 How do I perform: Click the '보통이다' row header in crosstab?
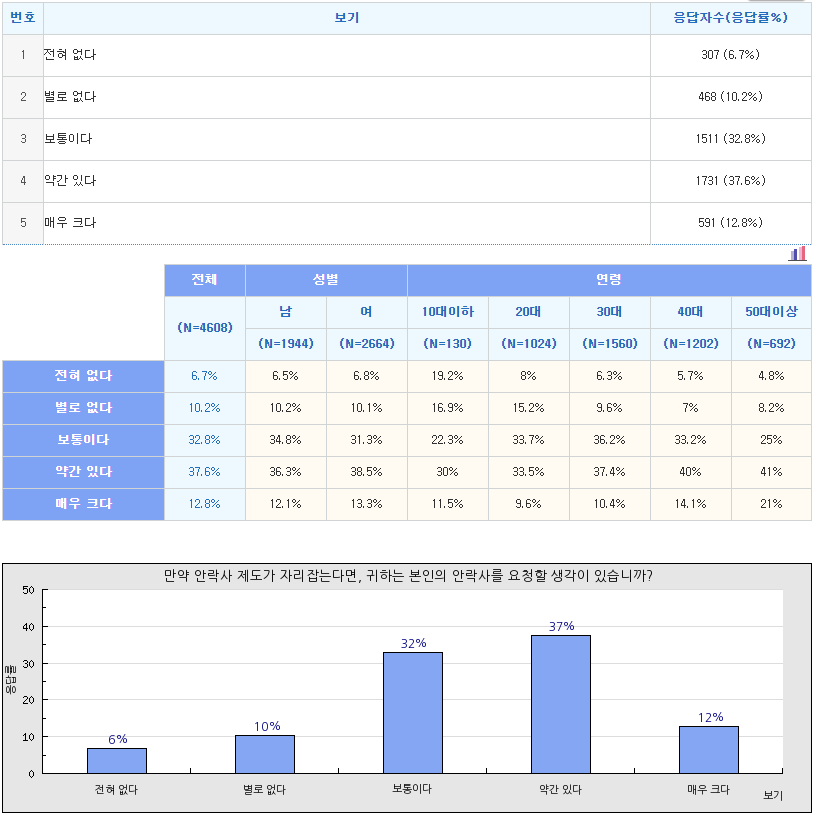(x=83, y=440)
